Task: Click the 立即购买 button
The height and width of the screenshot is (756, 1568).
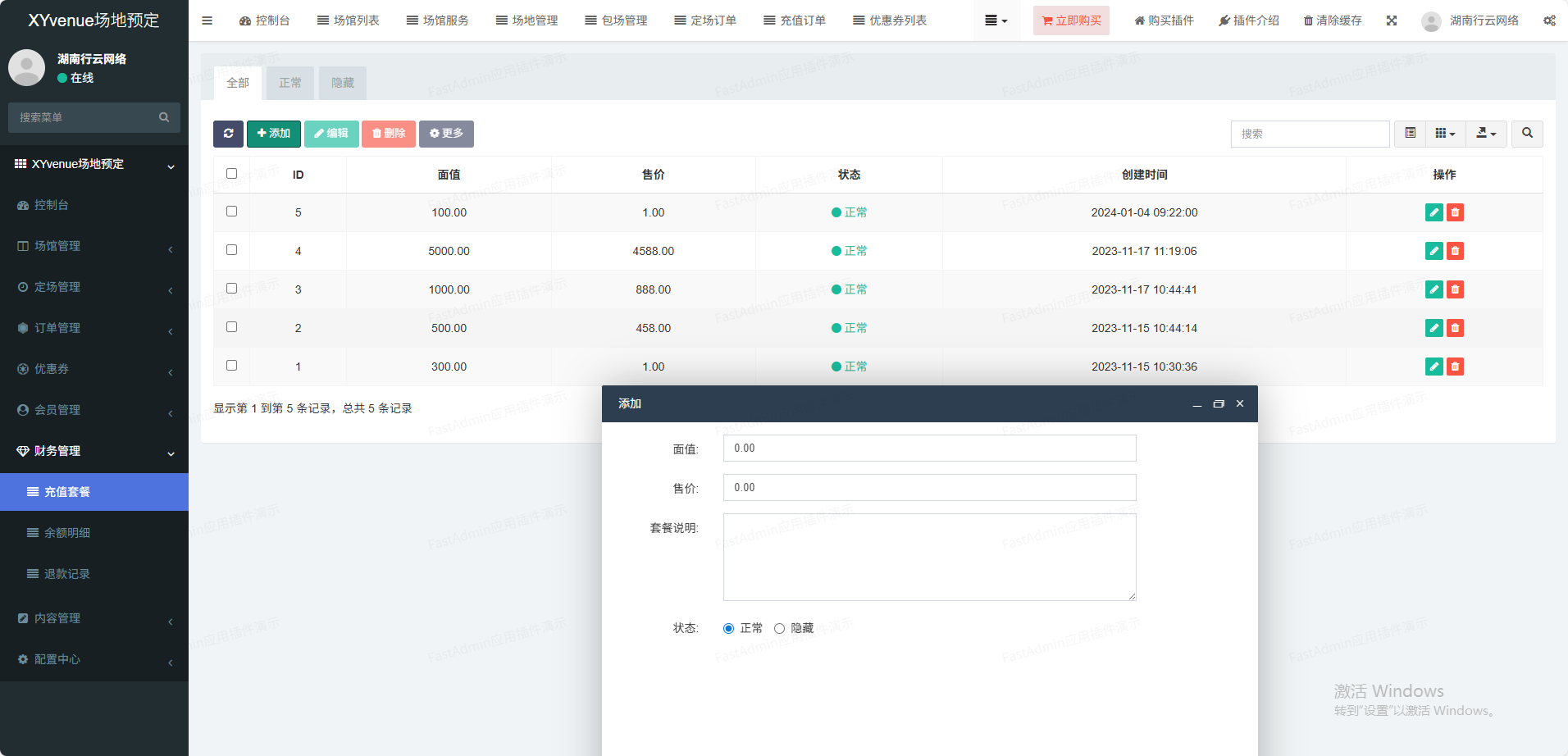Action: coord(1070,20)
